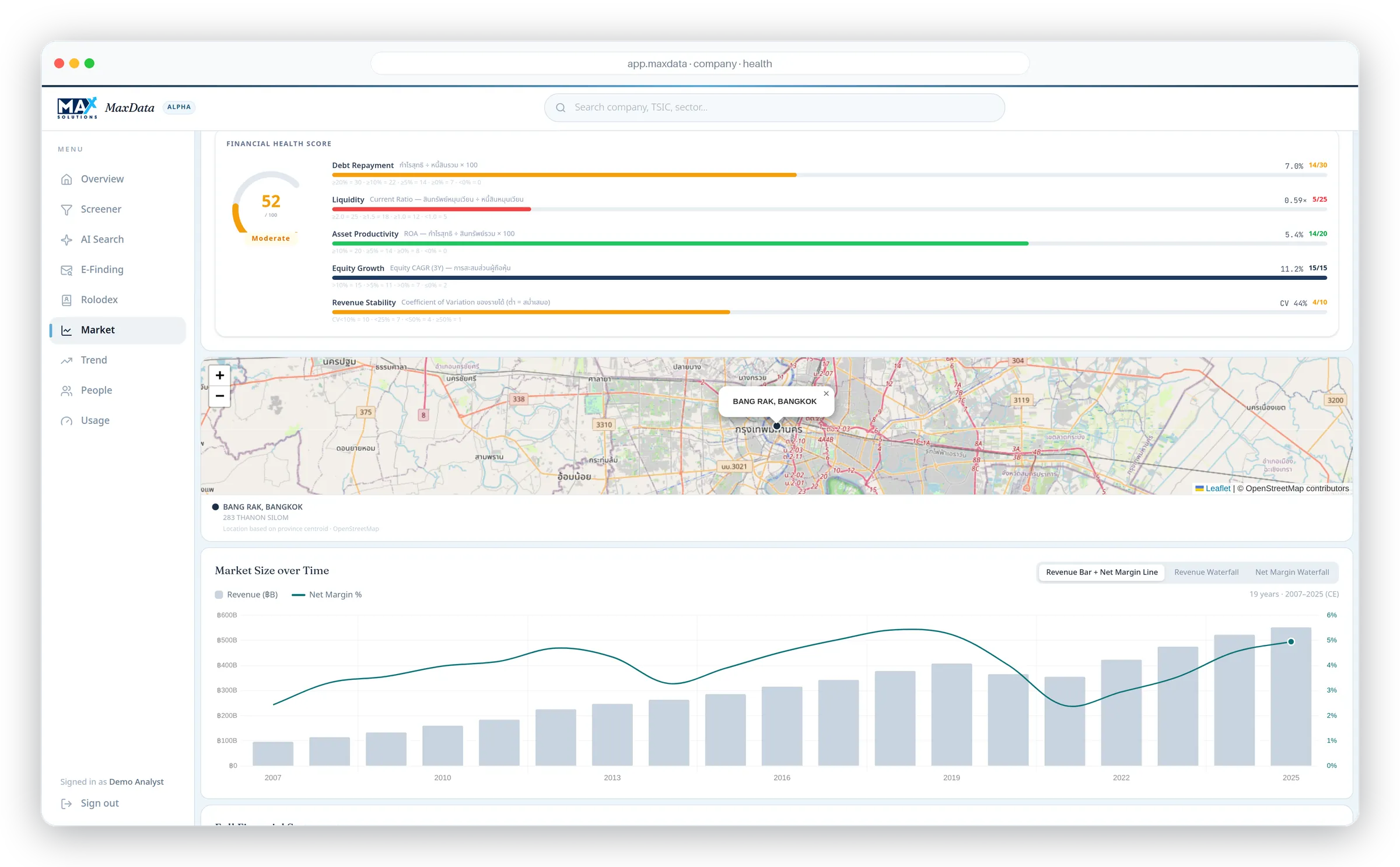Screen dimensions: 1400x867
Task: Click the 2025 net margin data point
Action: click(1291, 641)
